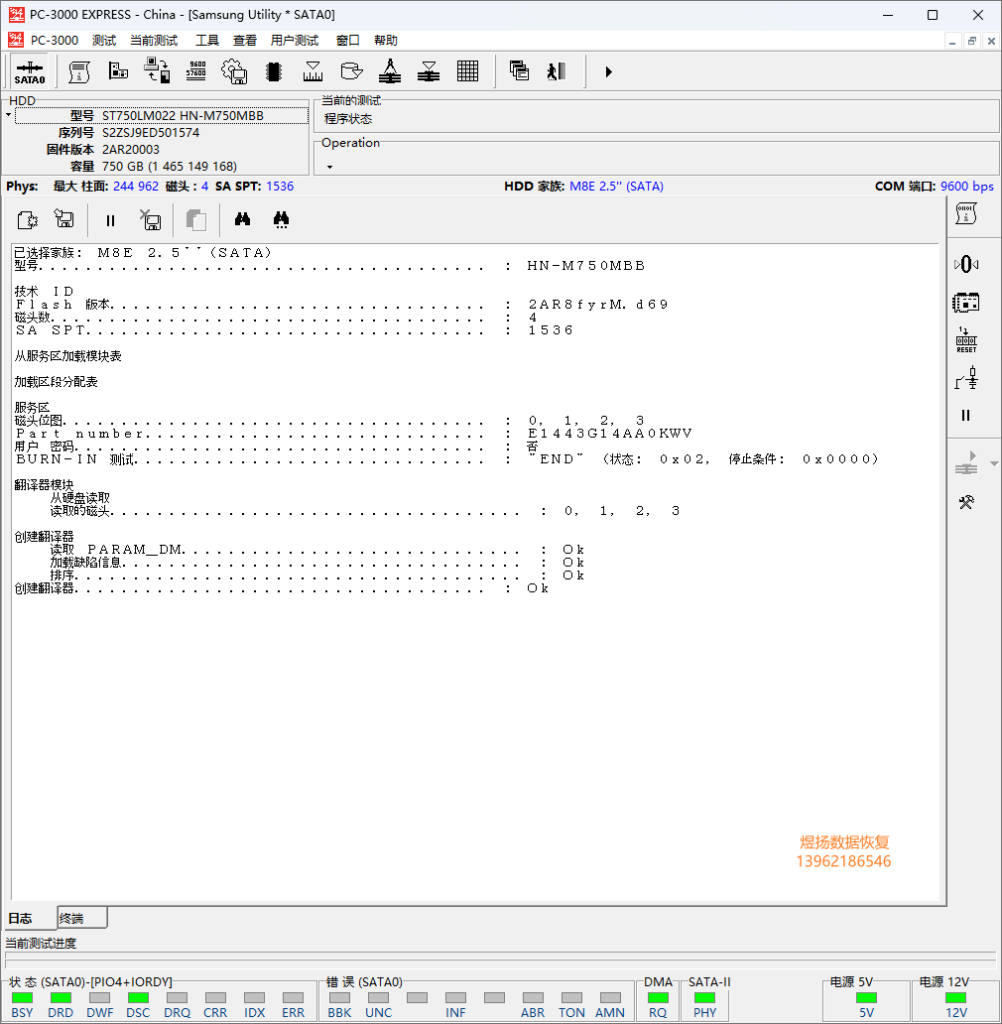Open the 窗口 menu
Viewport: 1002px width, 1024px height.
[347, 40]
